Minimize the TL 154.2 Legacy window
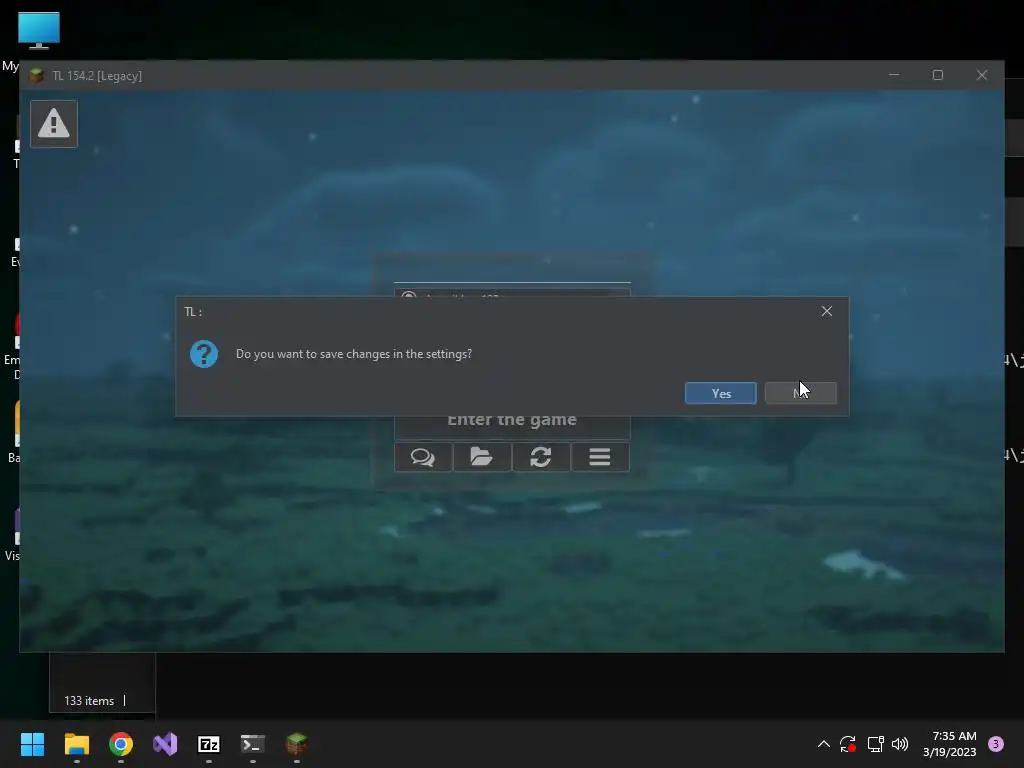The height and width of the screenshot is (768, 1024). 894,75
